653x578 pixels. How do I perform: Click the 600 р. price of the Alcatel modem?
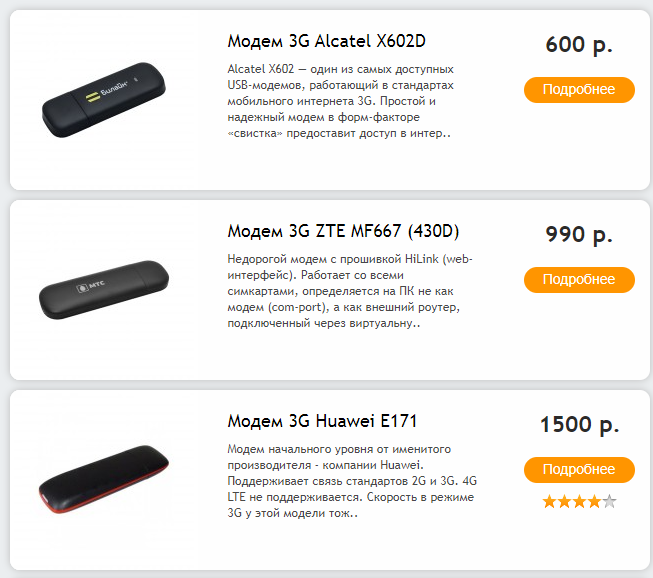pyautogui.click(x=579, y=45)
